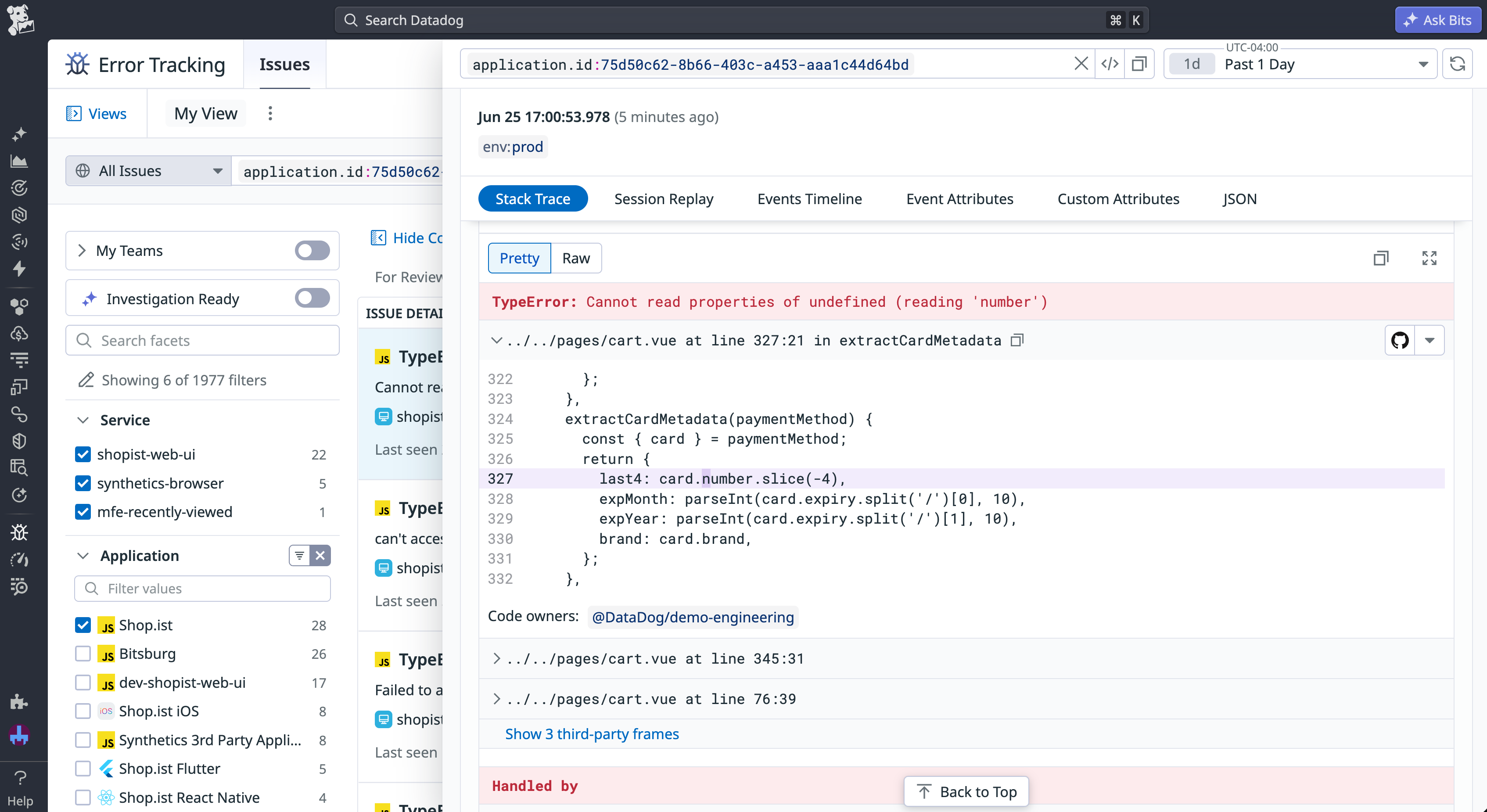Screen dimensions: 1487x812
Task: Click the Application facet X clear icon
Action: (320, 556)
